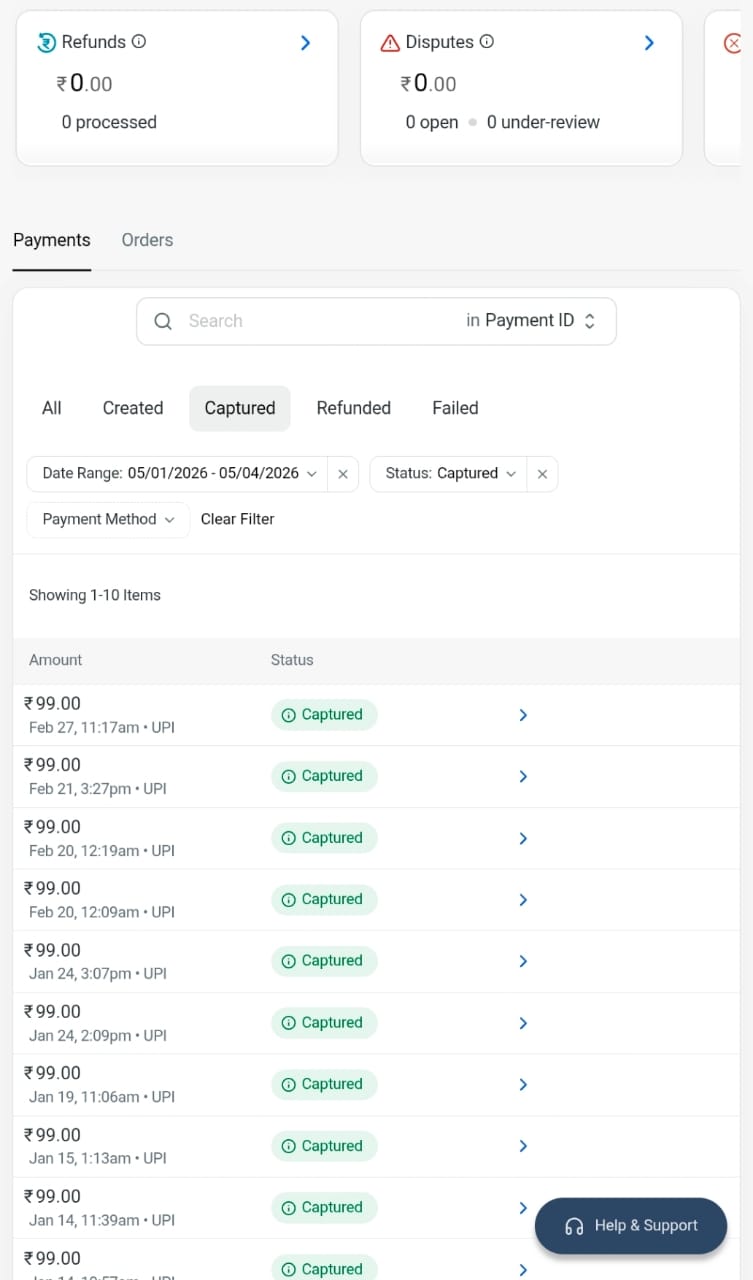Screen dimensions: 753x1280
Task: Show info tooltip next to Refunds
Action: [x=139, y=42]
